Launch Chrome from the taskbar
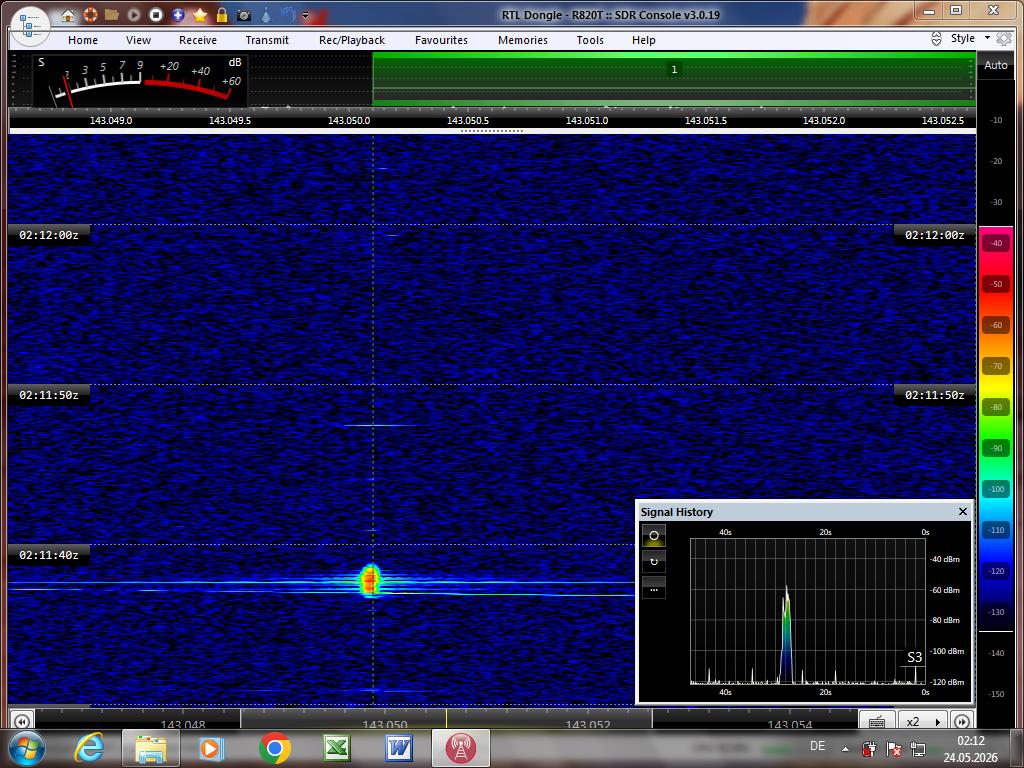Screen dimensions: 1024x768 tap(275, 748)
